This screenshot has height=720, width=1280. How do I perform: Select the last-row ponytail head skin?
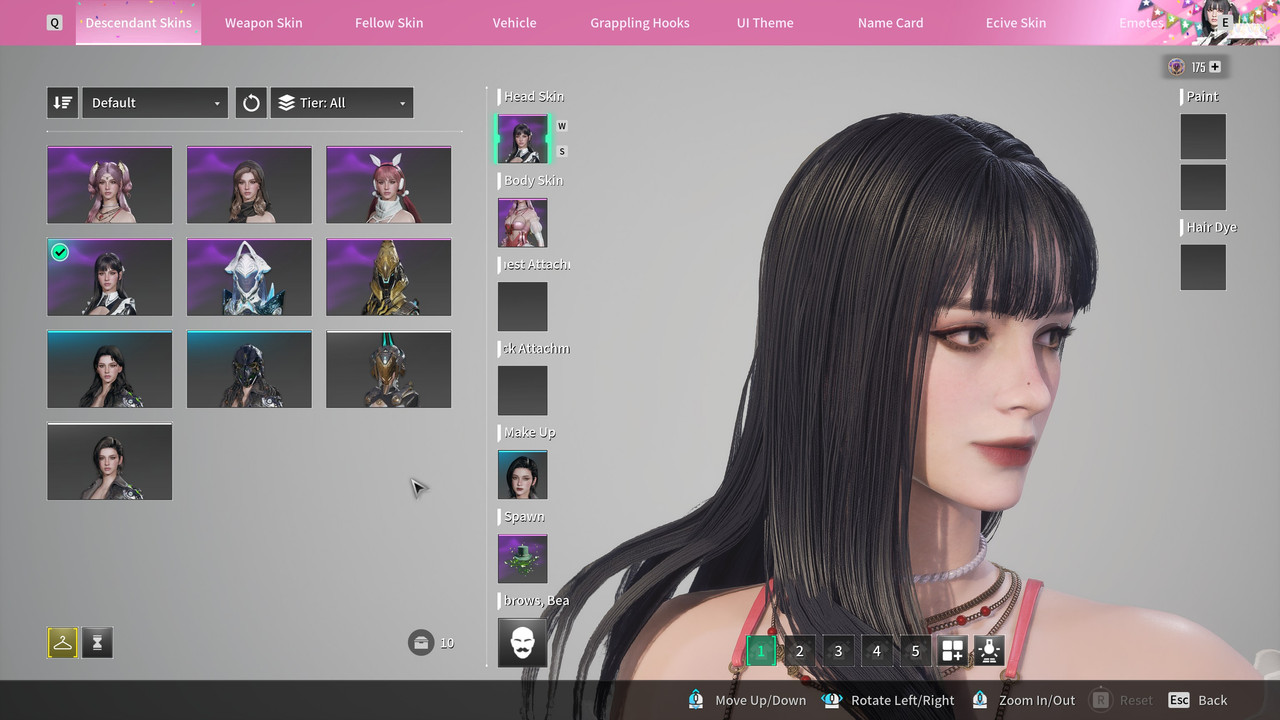(110, 461)
